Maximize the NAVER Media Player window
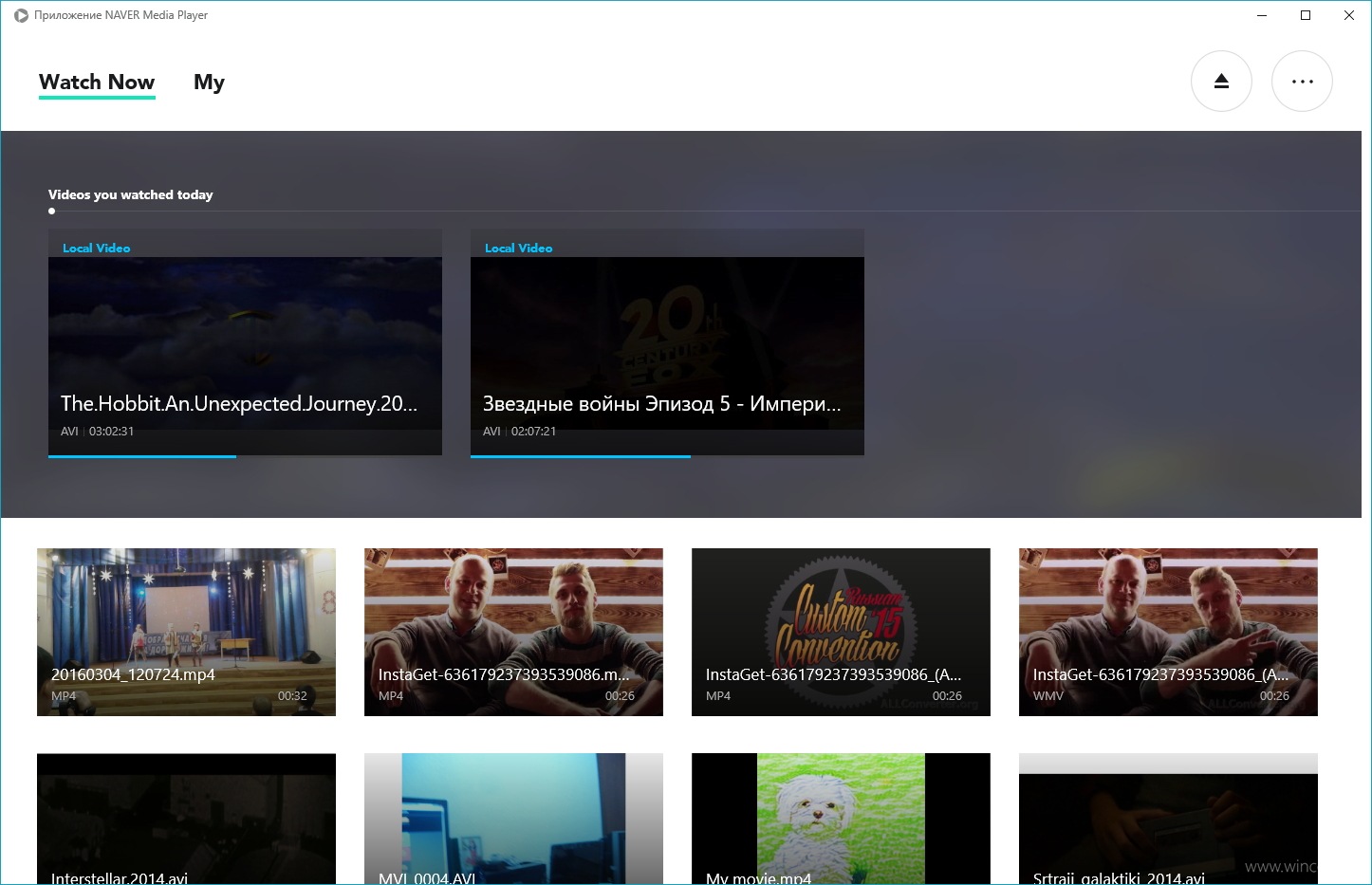Screen dimensions: 1372x885 coord(1306,15)
